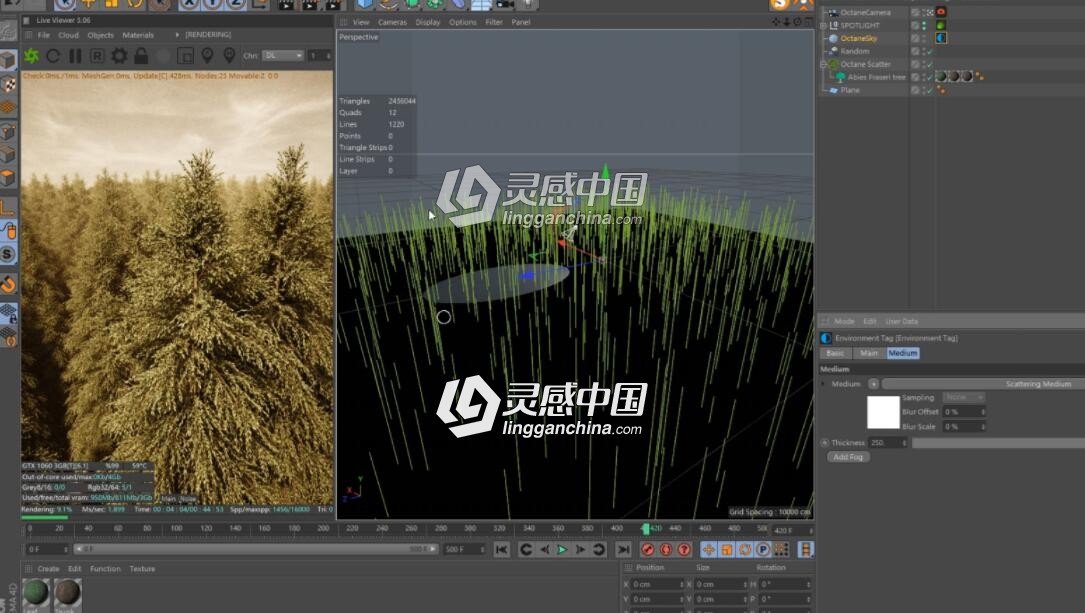The height and width of the screenshot is (613, 1085).
Task: Open the viewport Display menu
Action: coord(428,22)
